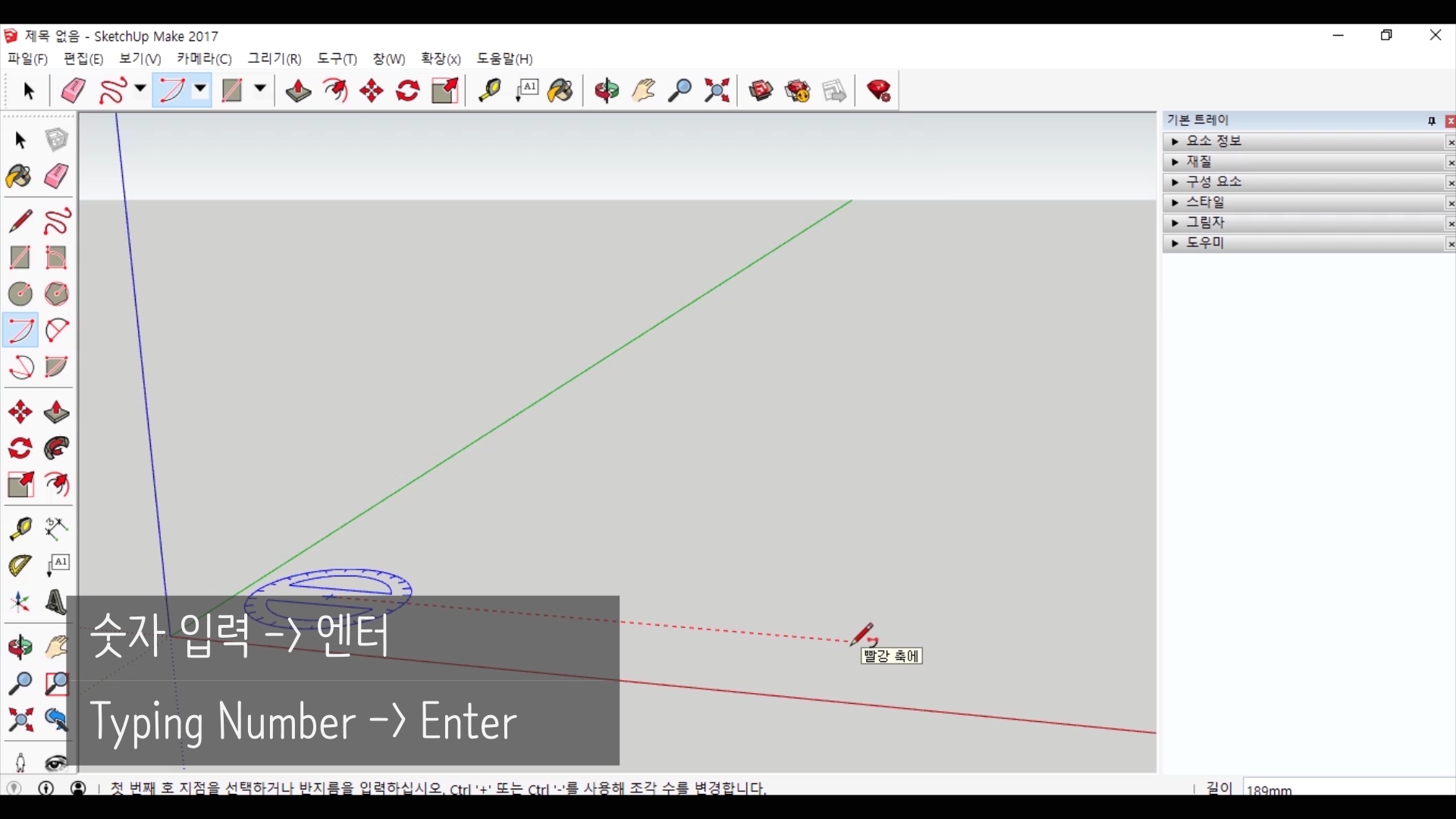Open the 카메라(C) menu
This screenshot has width=1456, height=819.
pyautogui.click(x=204, y=59)
